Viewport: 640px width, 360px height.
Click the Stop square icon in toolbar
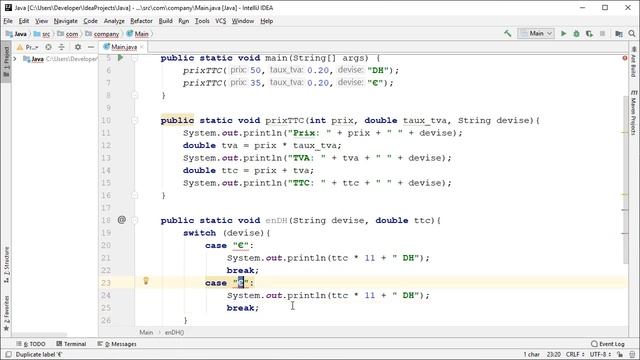pos(602,33)
